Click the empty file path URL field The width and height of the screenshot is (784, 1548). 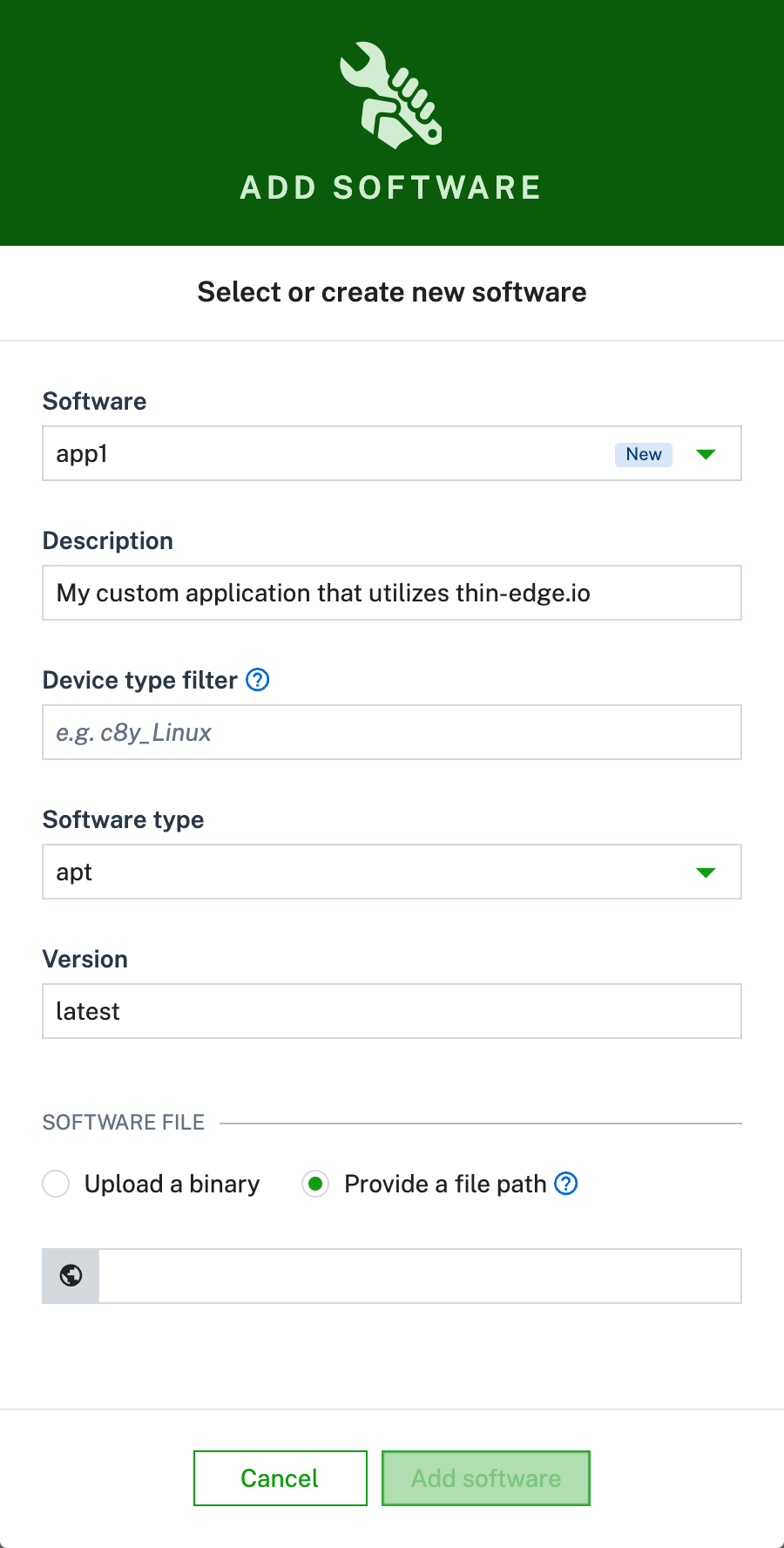(420, 1276)
